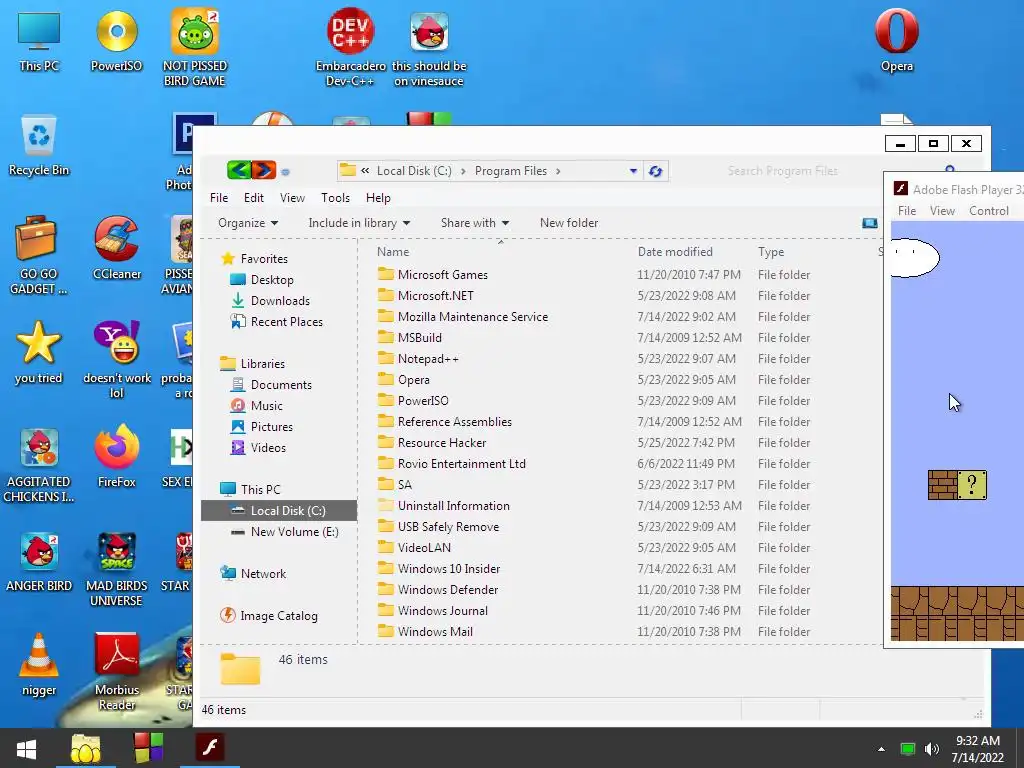Open the 'you tried' star icon

(x=39, y=353)
